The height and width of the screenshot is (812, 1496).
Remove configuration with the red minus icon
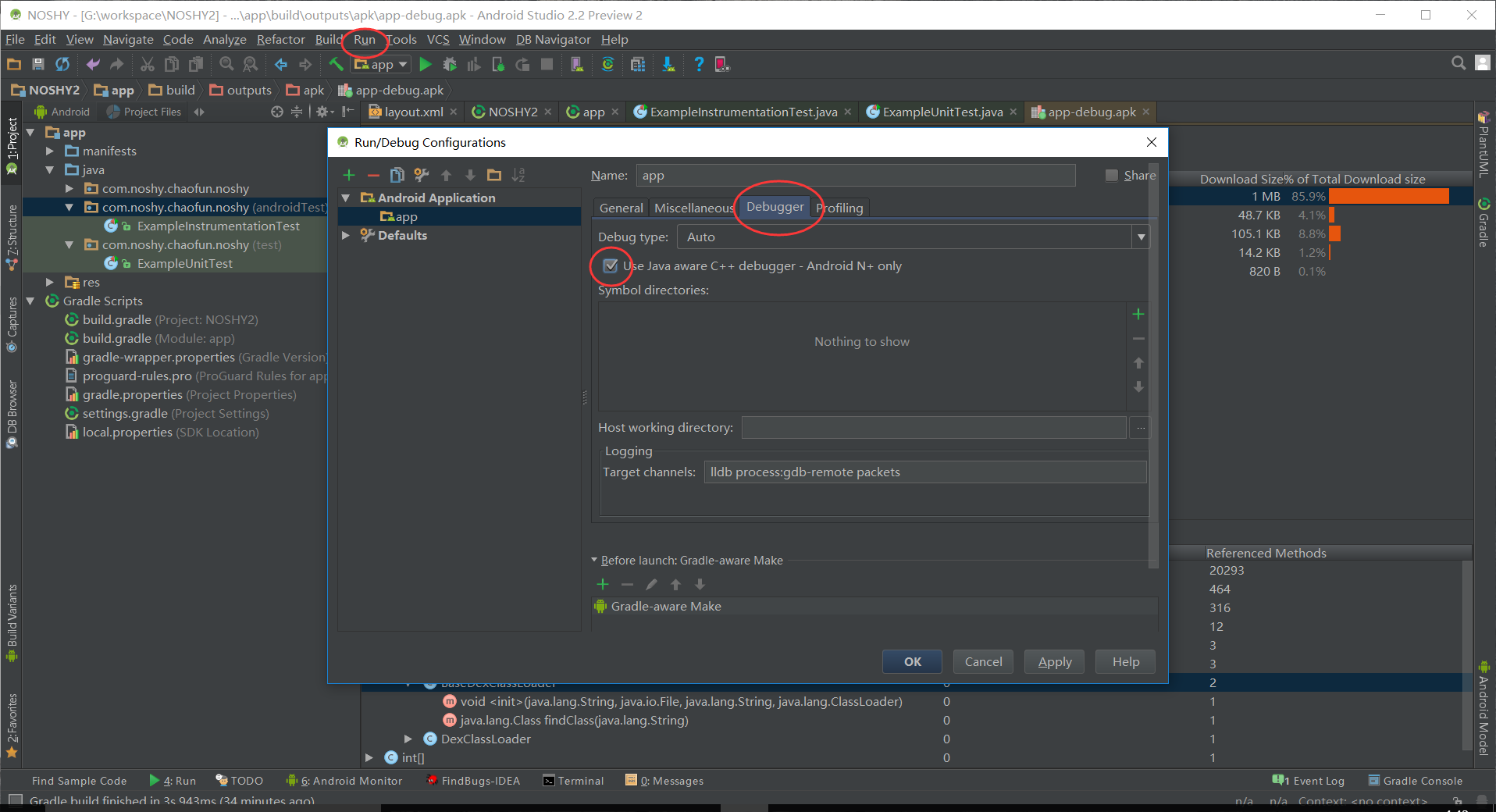click(x=373, y=175)
